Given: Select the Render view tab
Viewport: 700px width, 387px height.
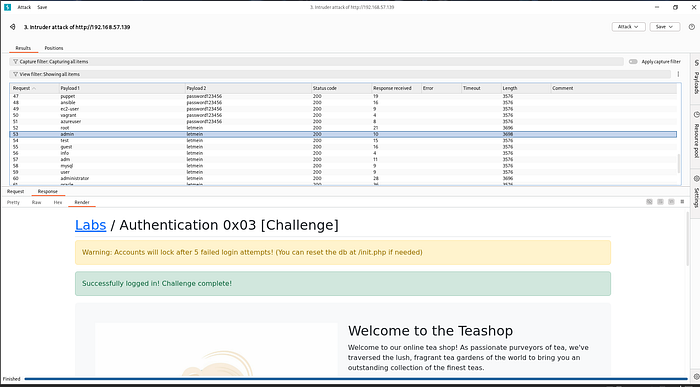Looking at the screenshot, I should (x=82, y=202).
